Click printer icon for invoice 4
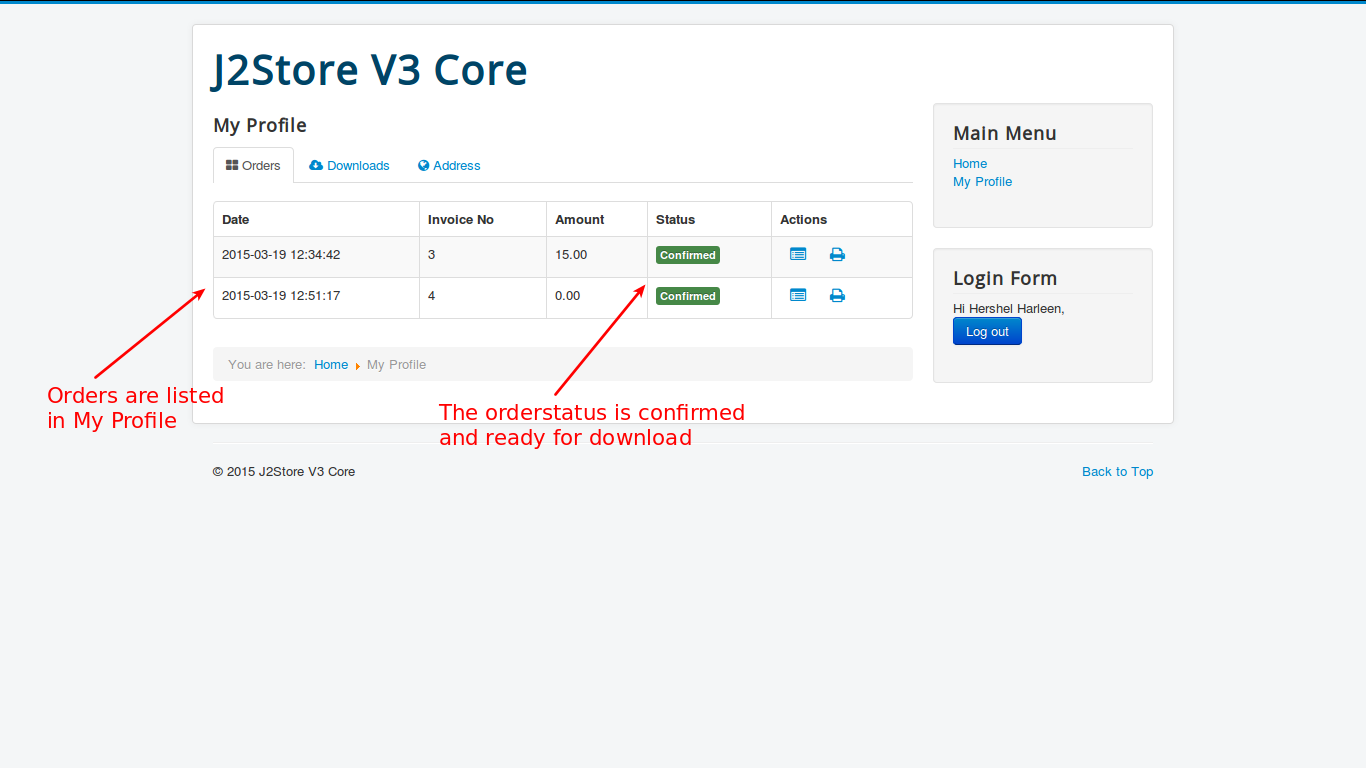Screen dimensions: 1366x768 837,296
